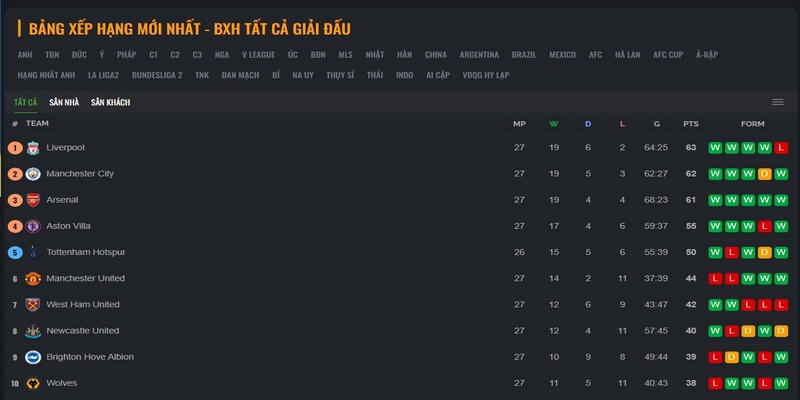Select the TẤT CẢ standings tab

(26, 103)
